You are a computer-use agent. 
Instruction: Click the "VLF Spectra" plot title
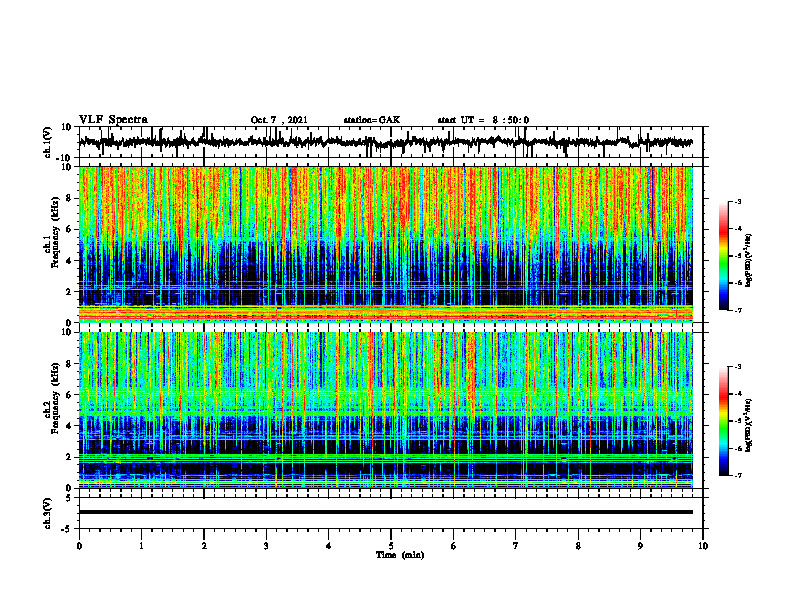click(113, 120)
